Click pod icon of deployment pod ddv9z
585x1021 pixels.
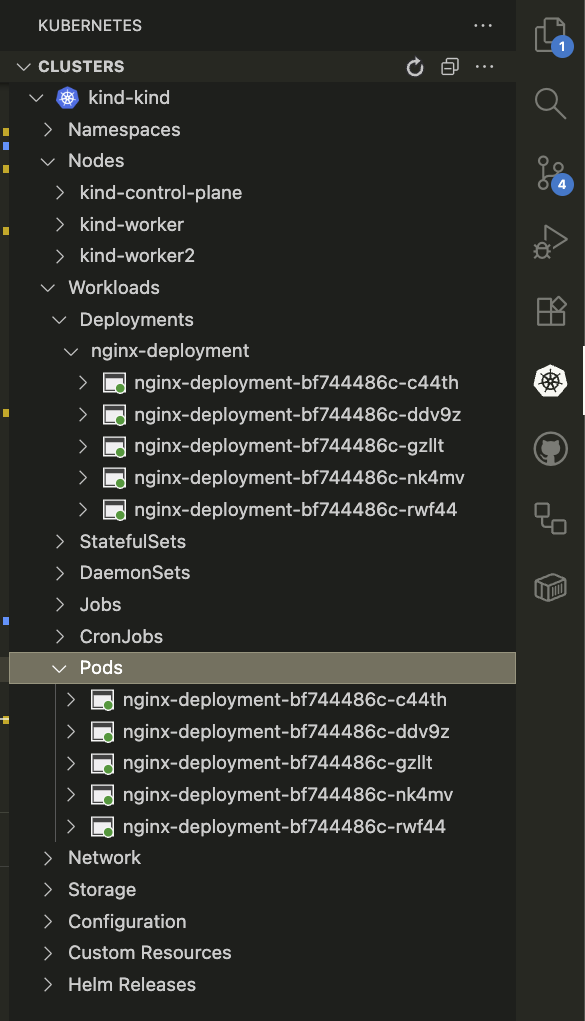(x=115, y=415)
